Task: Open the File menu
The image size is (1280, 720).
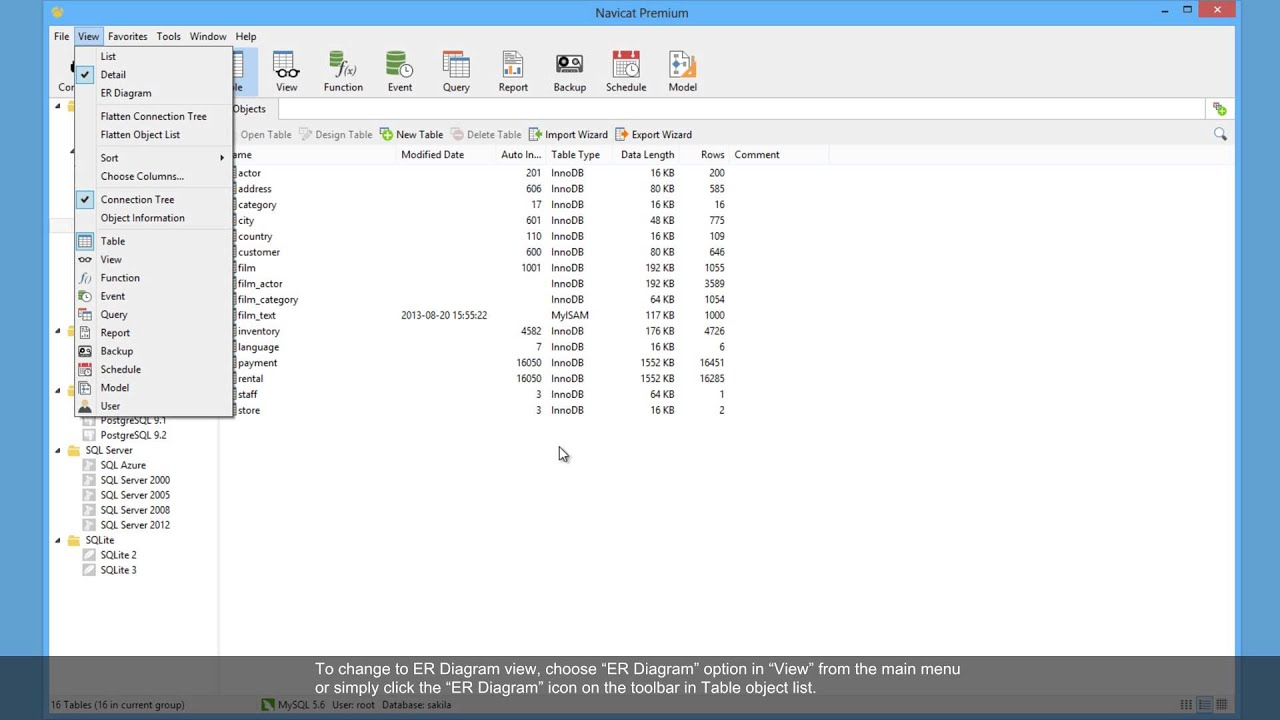Action: [61, 36]
